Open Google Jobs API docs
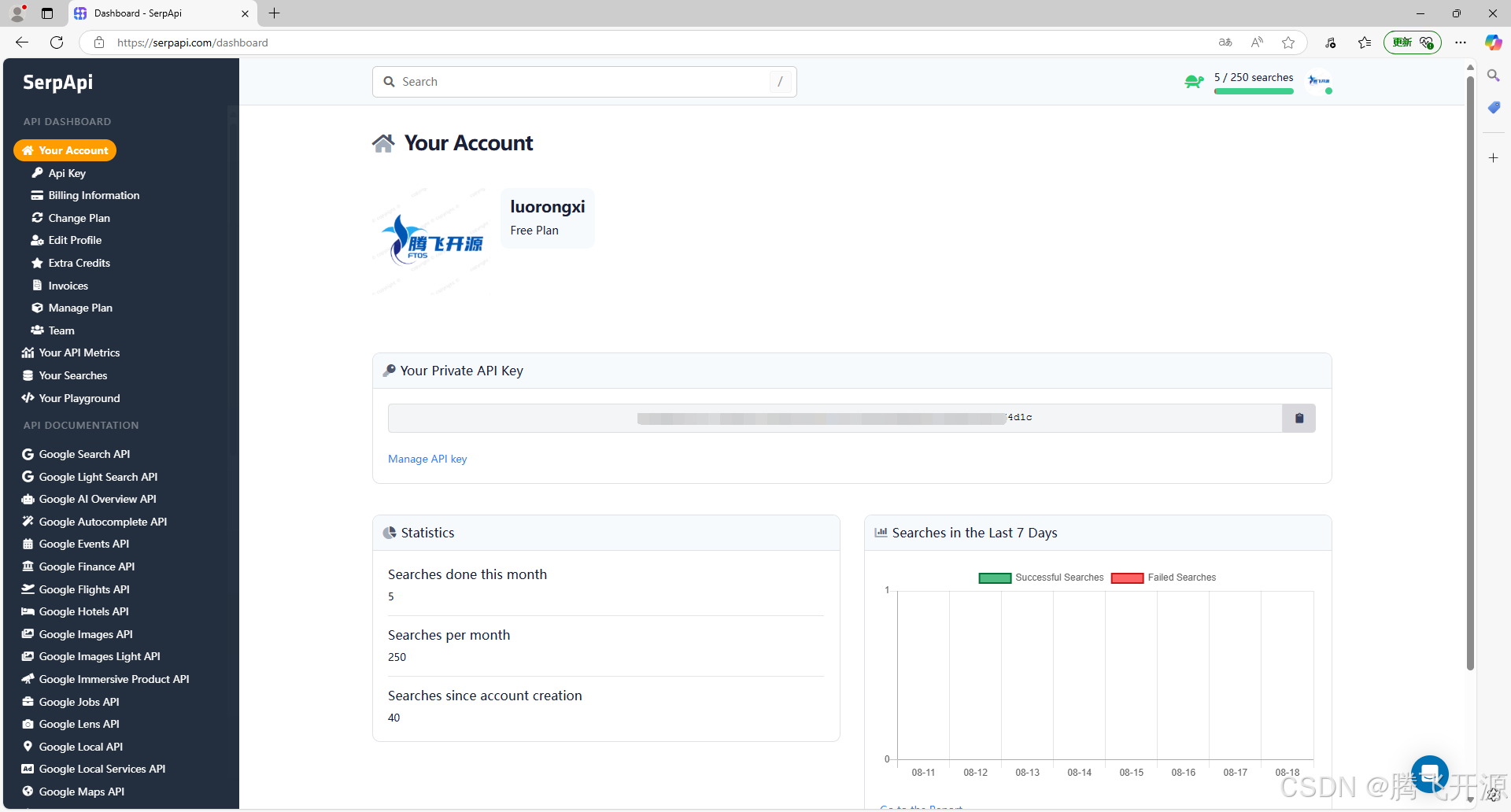 (71, 702)
